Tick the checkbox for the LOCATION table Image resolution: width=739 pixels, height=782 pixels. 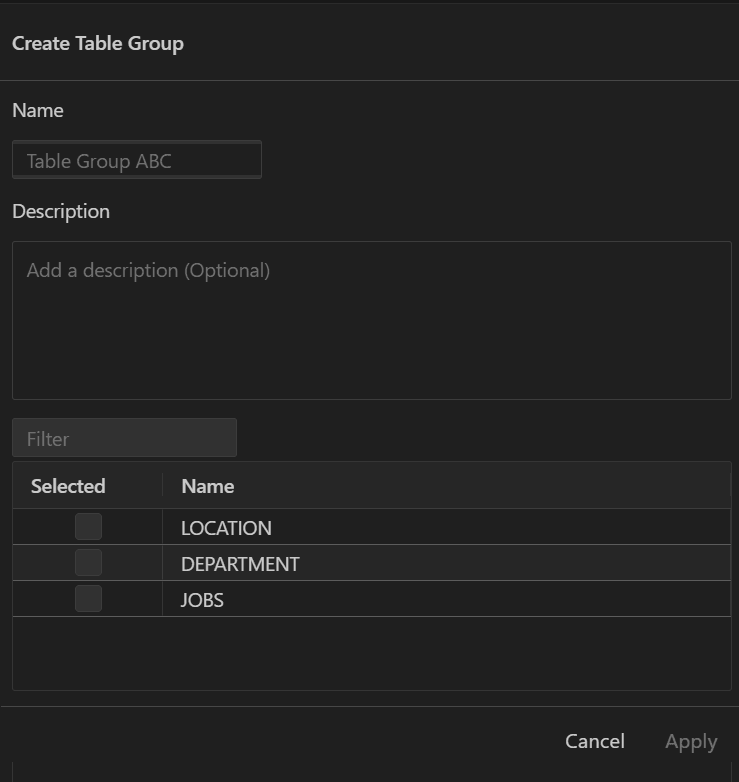88,527
